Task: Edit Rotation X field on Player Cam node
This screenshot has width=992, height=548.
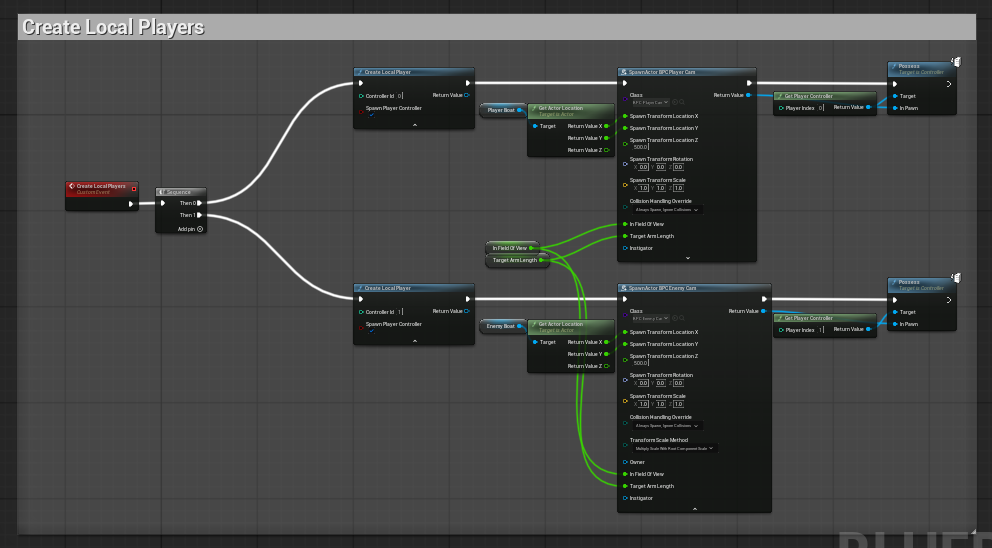Action: click(x=643, y=167)
